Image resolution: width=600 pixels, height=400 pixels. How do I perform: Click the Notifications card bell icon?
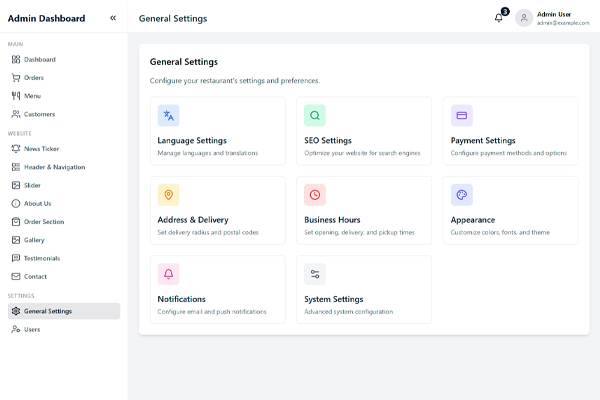(x=168, y=274)
